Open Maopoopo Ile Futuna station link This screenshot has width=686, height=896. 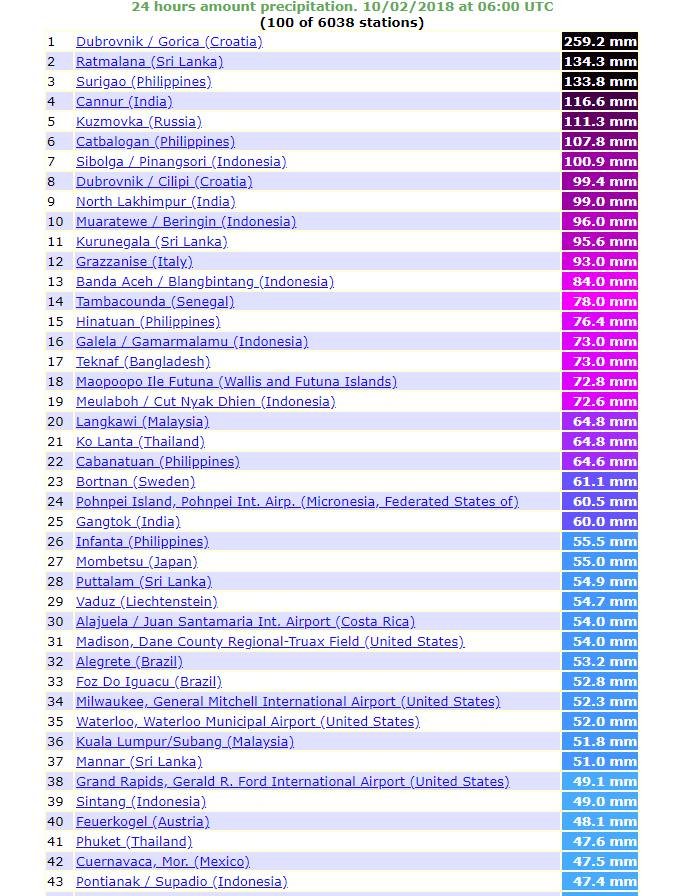tap(236, 382)
